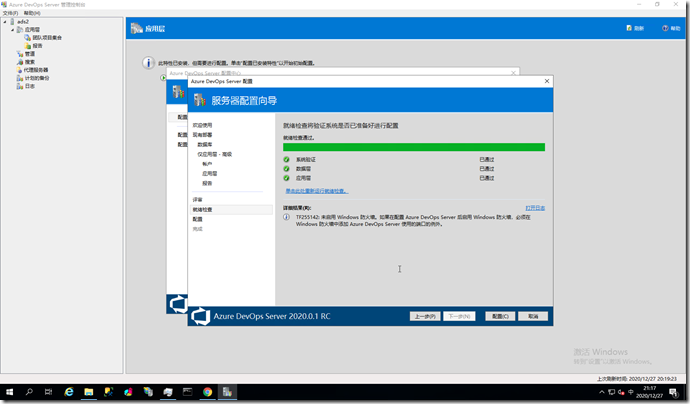Click the green check icon beside 系统验证
This screenshot has width=690, height=404.
pyautogui.click(x=286, y=159)
